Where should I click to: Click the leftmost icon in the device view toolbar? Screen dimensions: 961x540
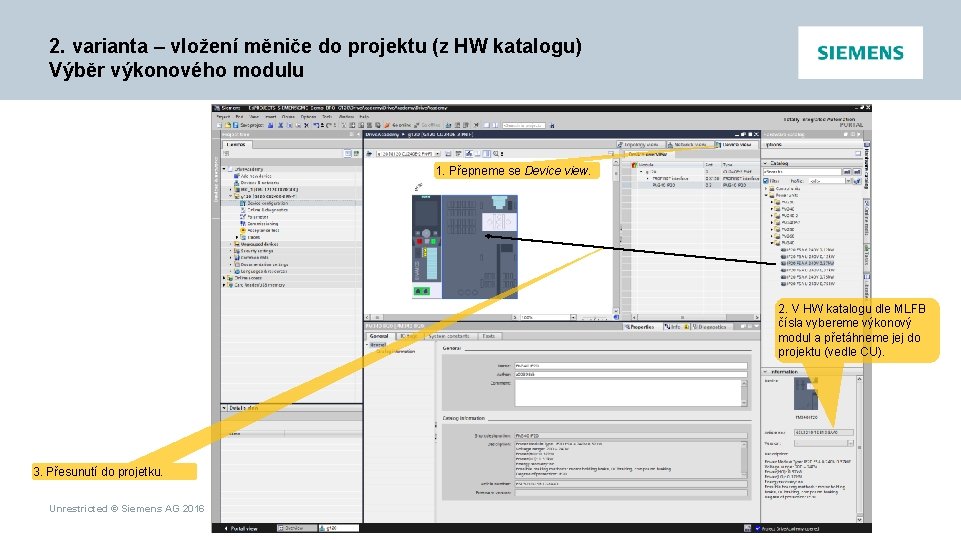point(369,153)
